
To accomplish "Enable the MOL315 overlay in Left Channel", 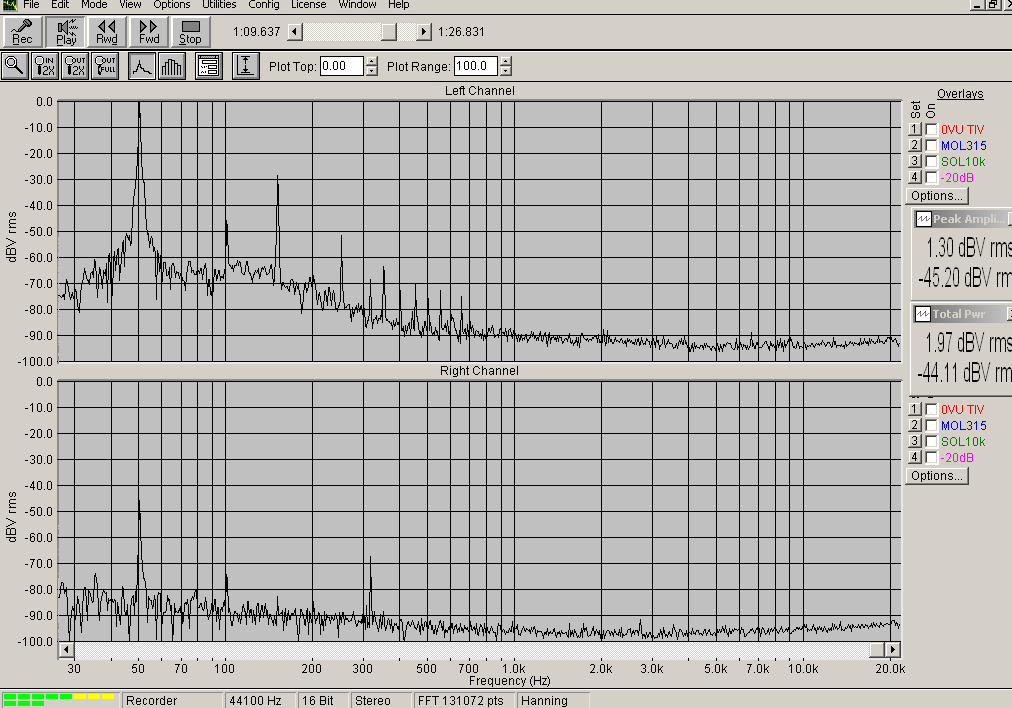I will click(931, 146).
